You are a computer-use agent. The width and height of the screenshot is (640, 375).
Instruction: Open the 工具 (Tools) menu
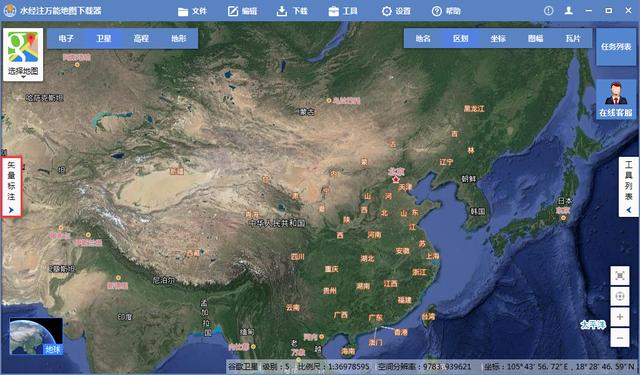[343, 11]
